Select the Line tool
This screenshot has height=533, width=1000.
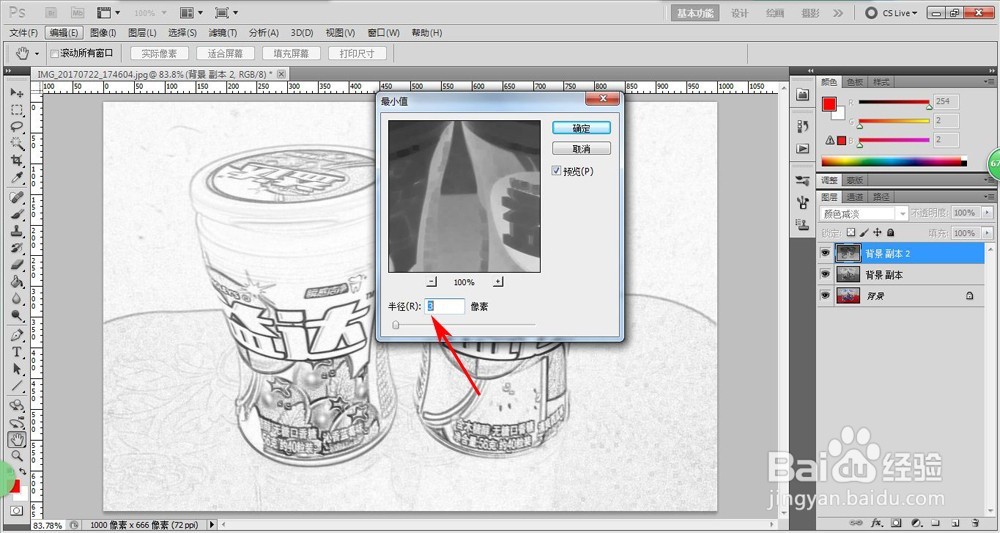17,386
